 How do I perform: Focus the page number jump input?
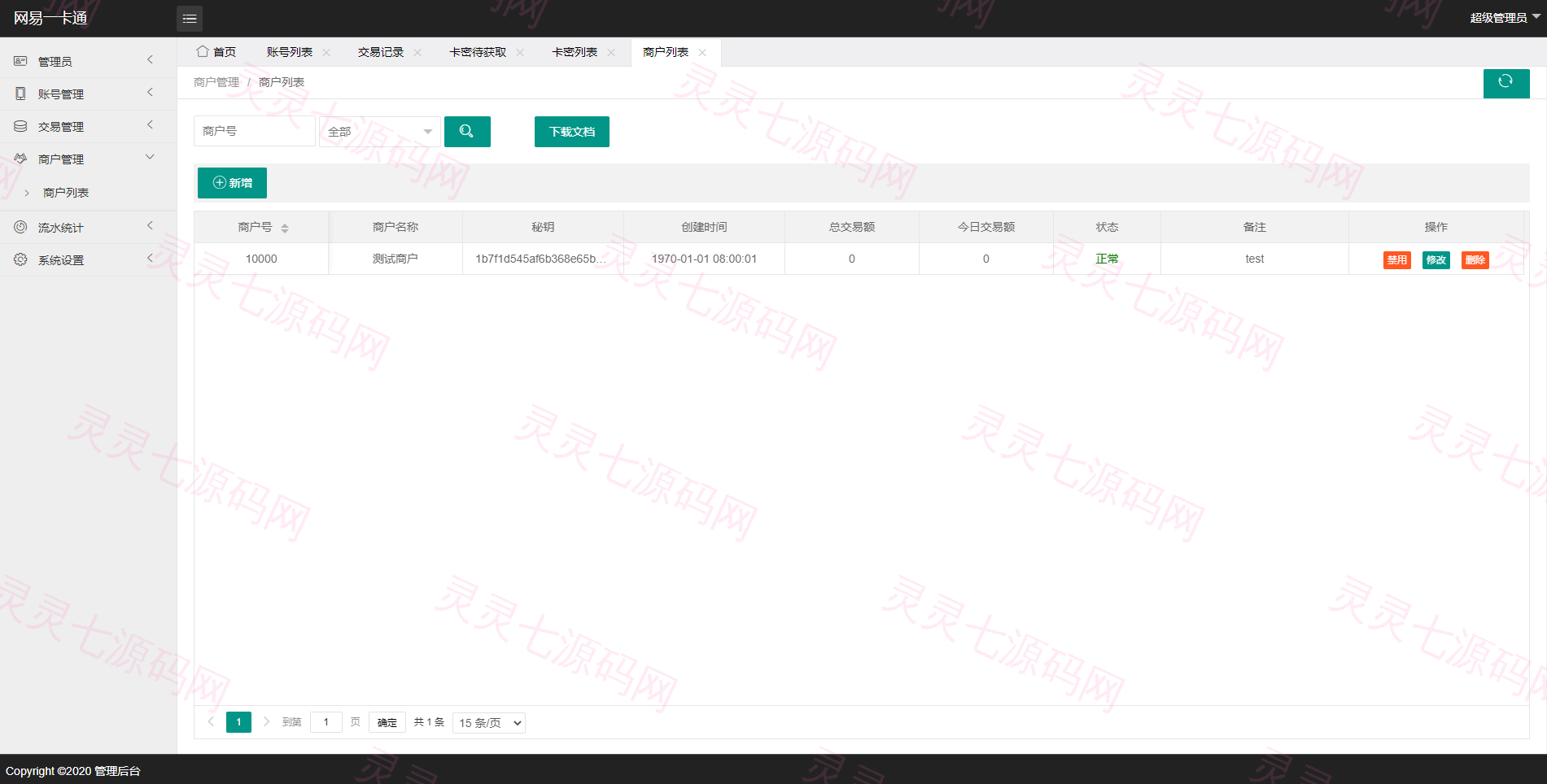(326, 722)
